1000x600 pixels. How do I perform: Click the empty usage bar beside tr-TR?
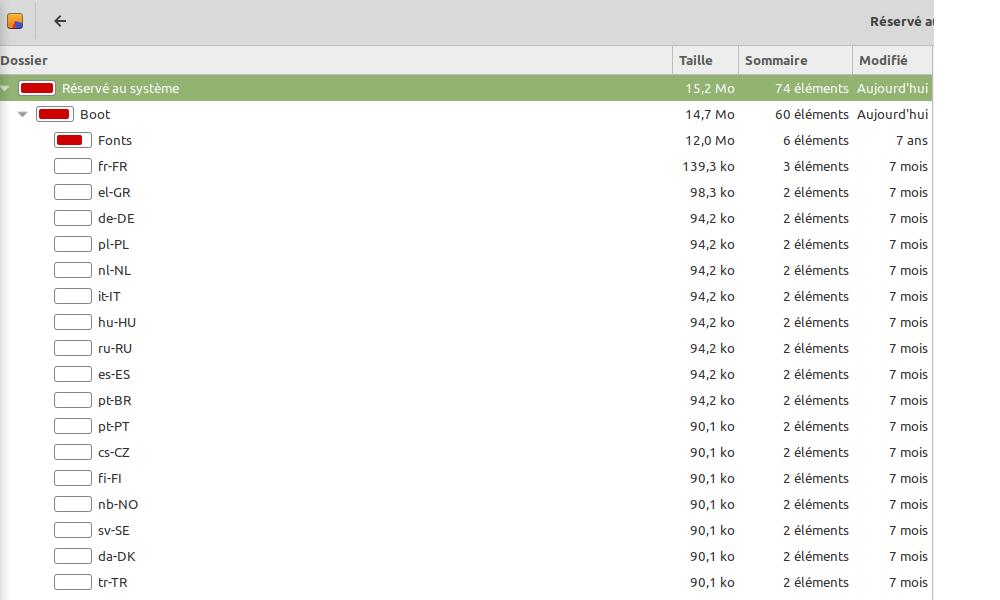point(73,583)
